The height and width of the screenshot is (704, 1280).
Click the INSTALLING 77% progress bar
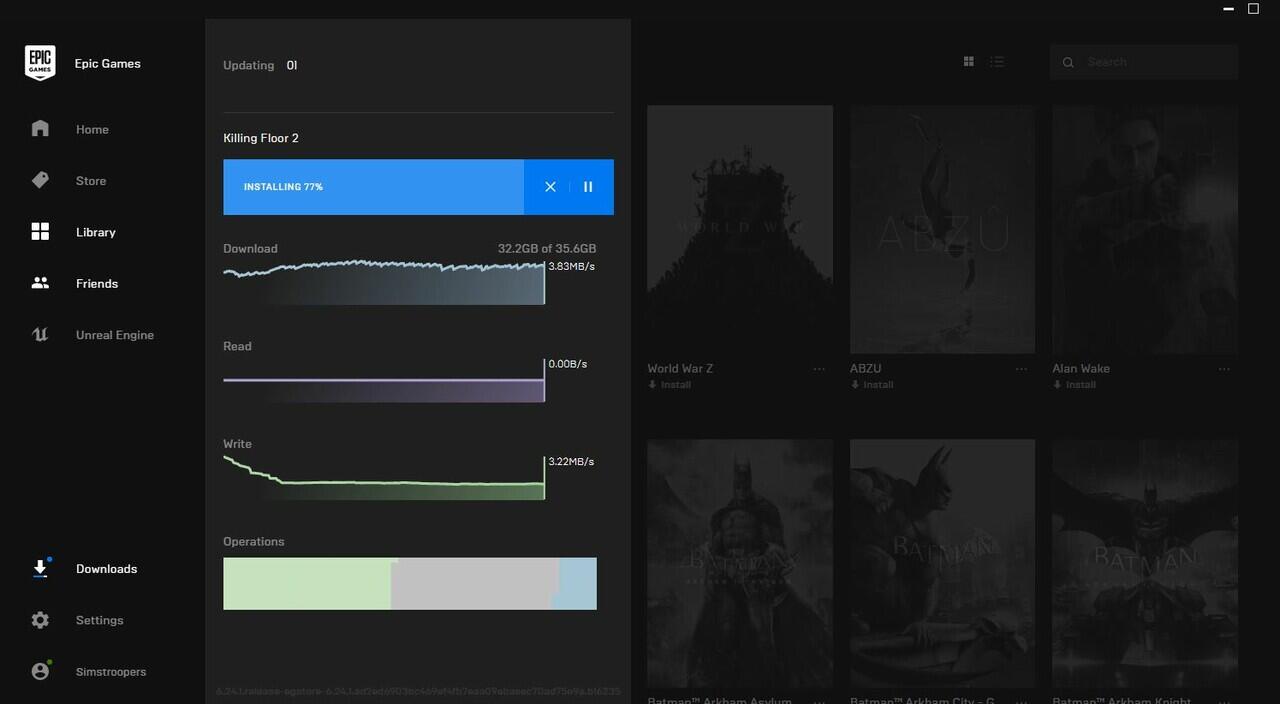tap(373, 187)
